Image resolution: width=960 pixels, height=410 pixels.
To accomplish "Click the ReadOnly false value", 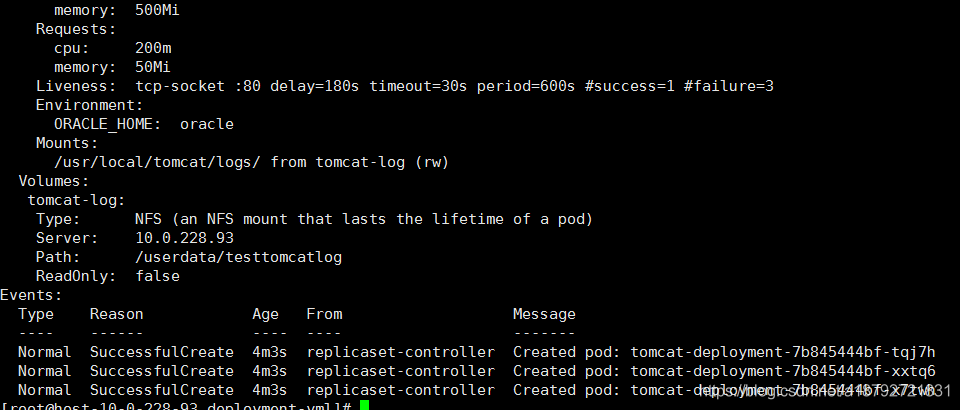I will 157,276.
